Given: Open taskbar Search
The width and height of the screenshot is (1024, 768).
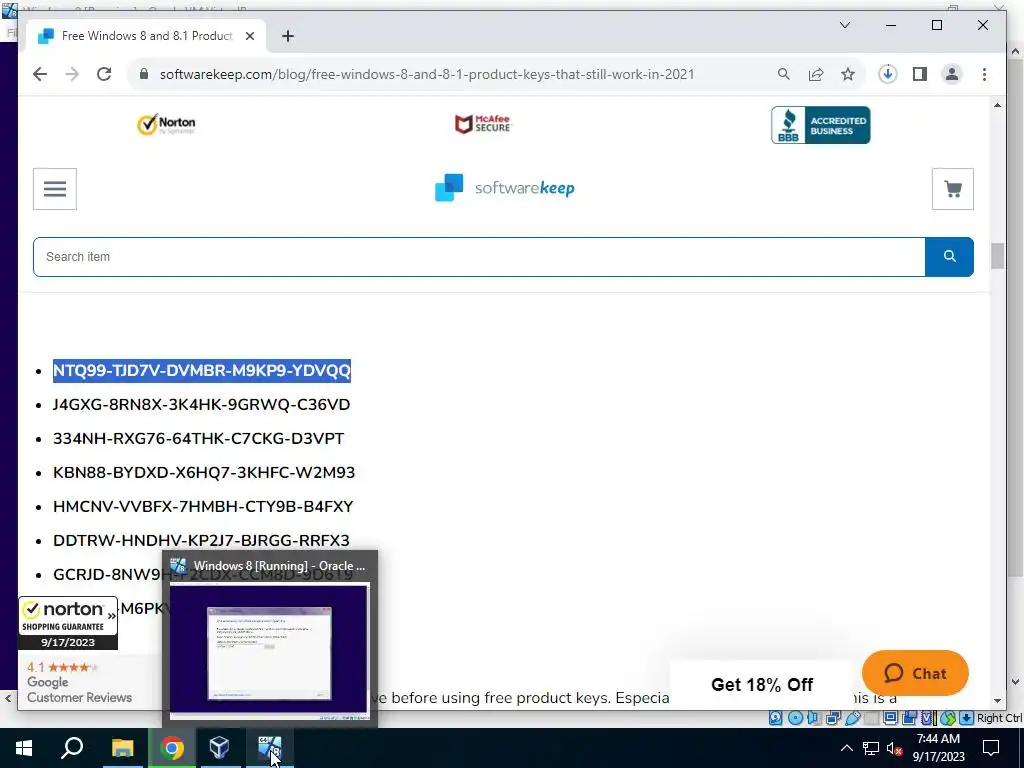Looking at the screenshot, I should tap(72, 748).
